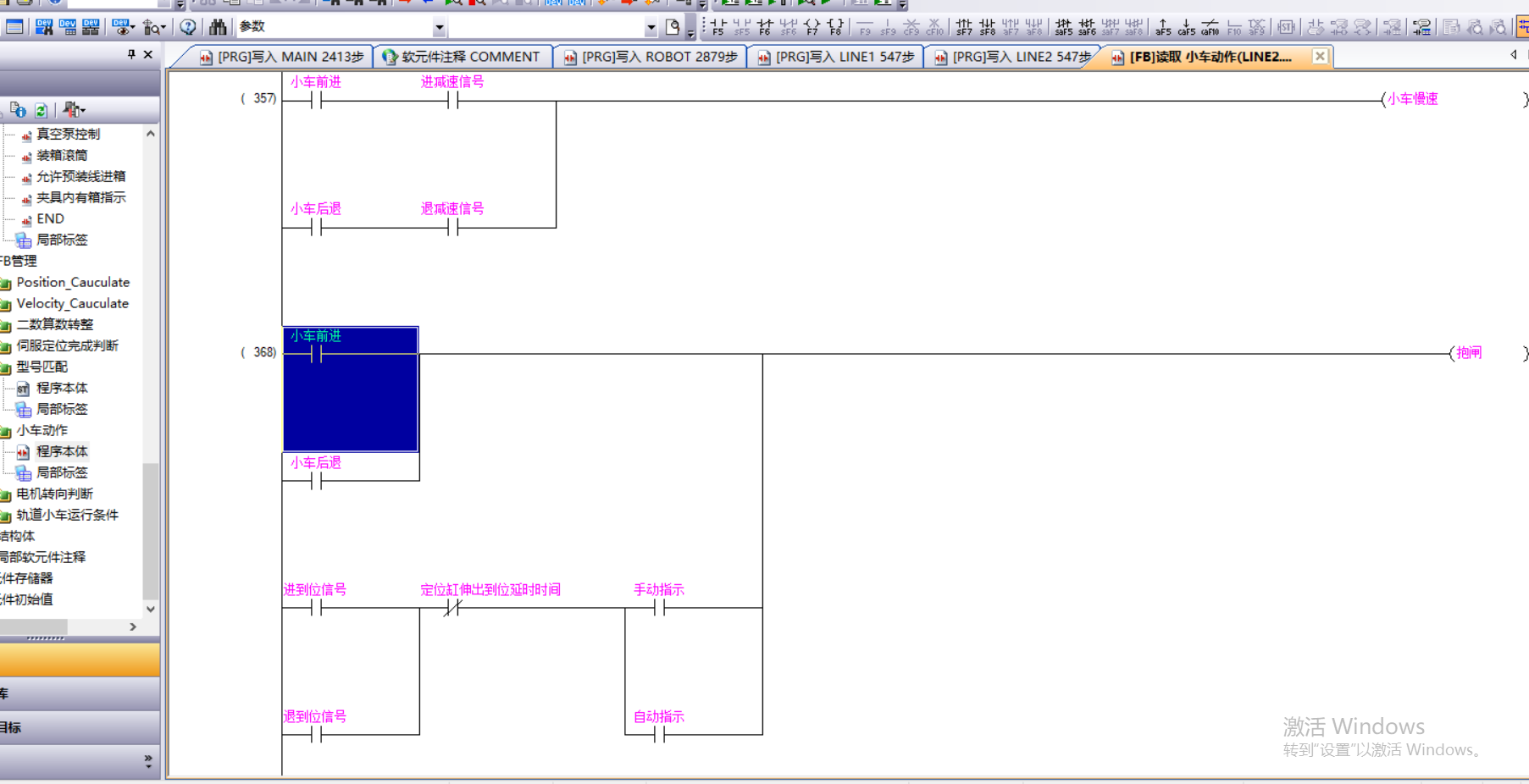Open 局部标签 under 小车动作

click(61, 472)
